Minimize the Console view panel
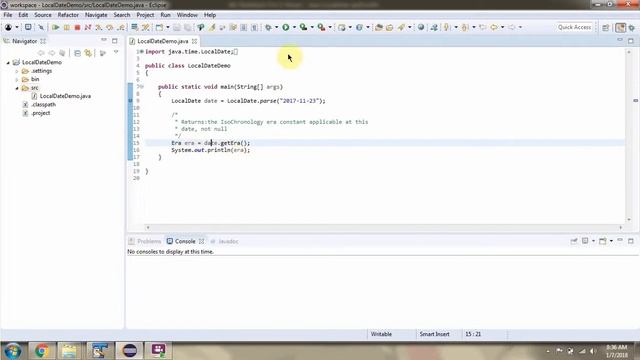The image size is (640, 360). point(620,240)
